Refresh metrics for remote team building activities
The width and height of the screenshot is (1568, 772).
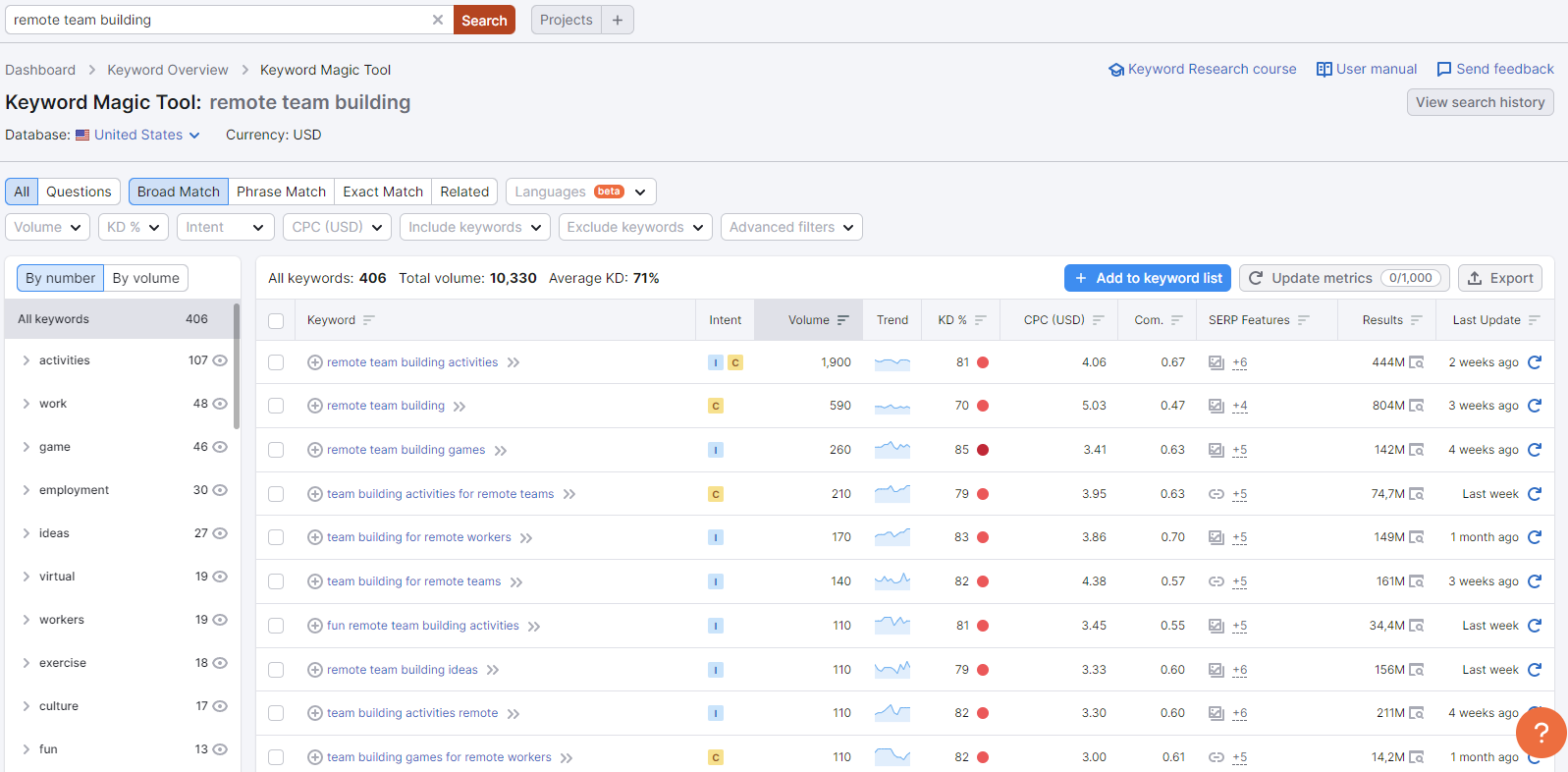[1535, 362]
